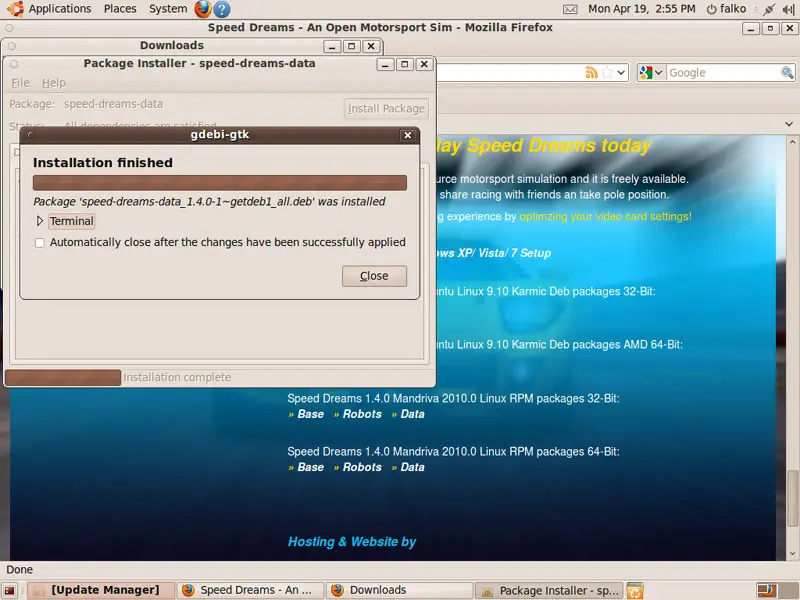Open the Data link under Mandriva 32-Bit packages

click(x=412, y=414)
